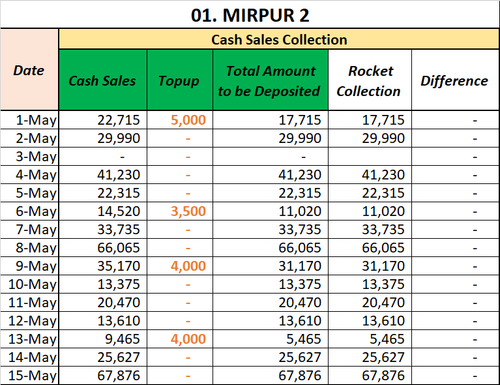Select Cash Sales value 35,170
The image size is (500, 385).
click(103, 266)
